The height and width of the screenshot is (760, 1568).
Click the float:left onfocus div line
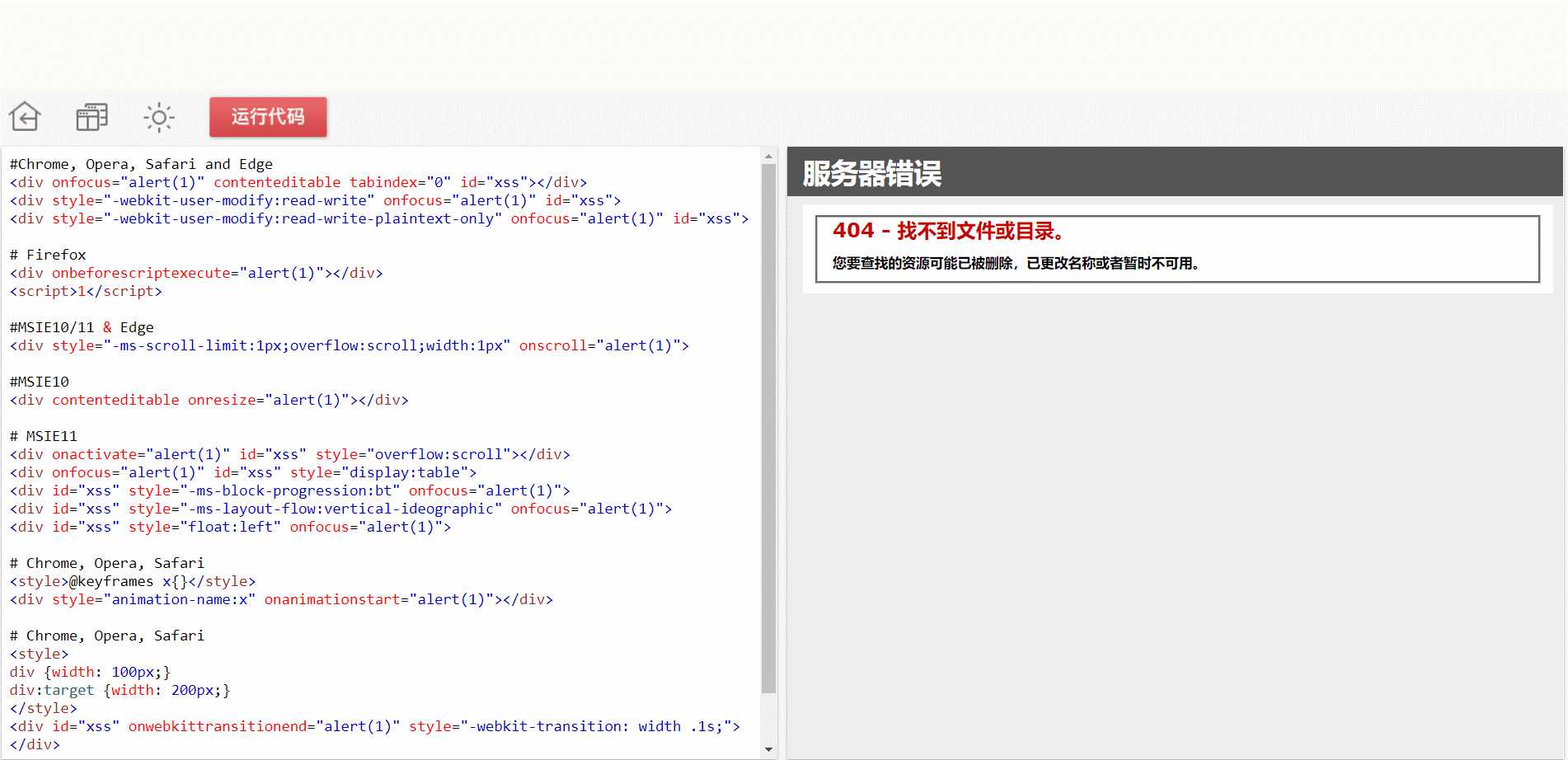point(231,527)
